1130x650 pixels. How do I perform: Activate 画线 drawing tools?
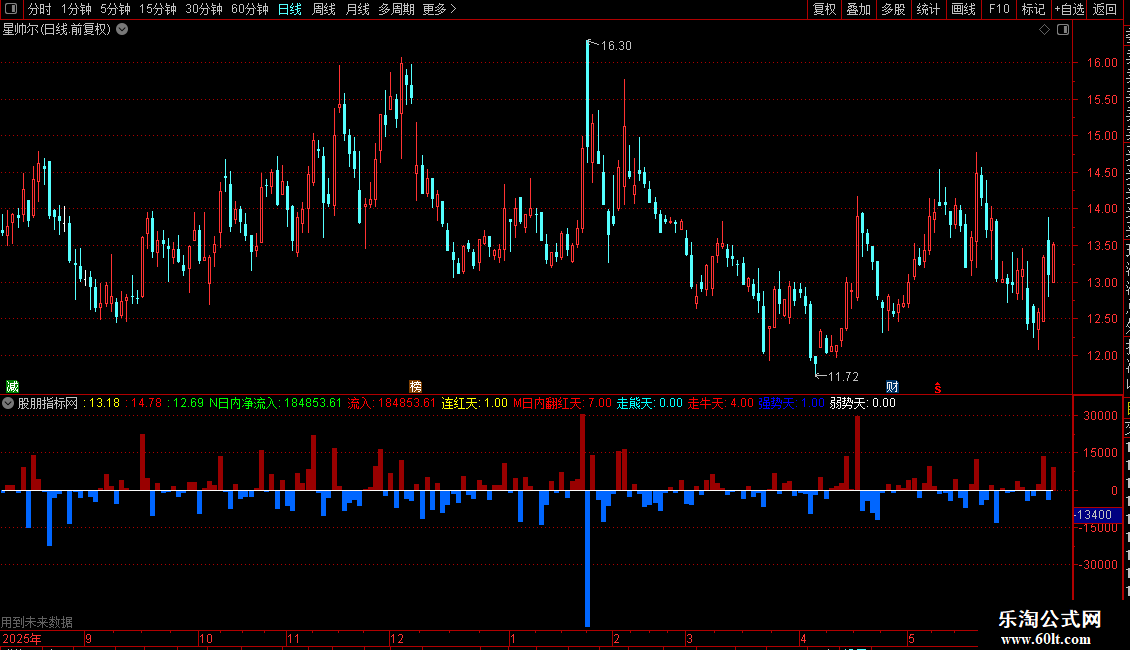963,9
